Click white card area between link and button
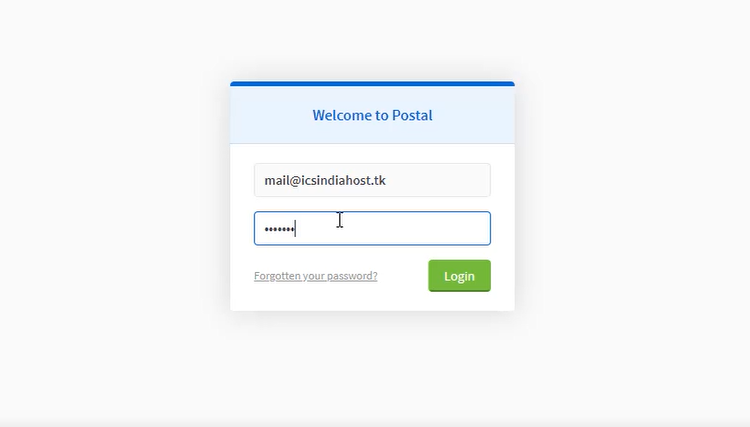 403,276
